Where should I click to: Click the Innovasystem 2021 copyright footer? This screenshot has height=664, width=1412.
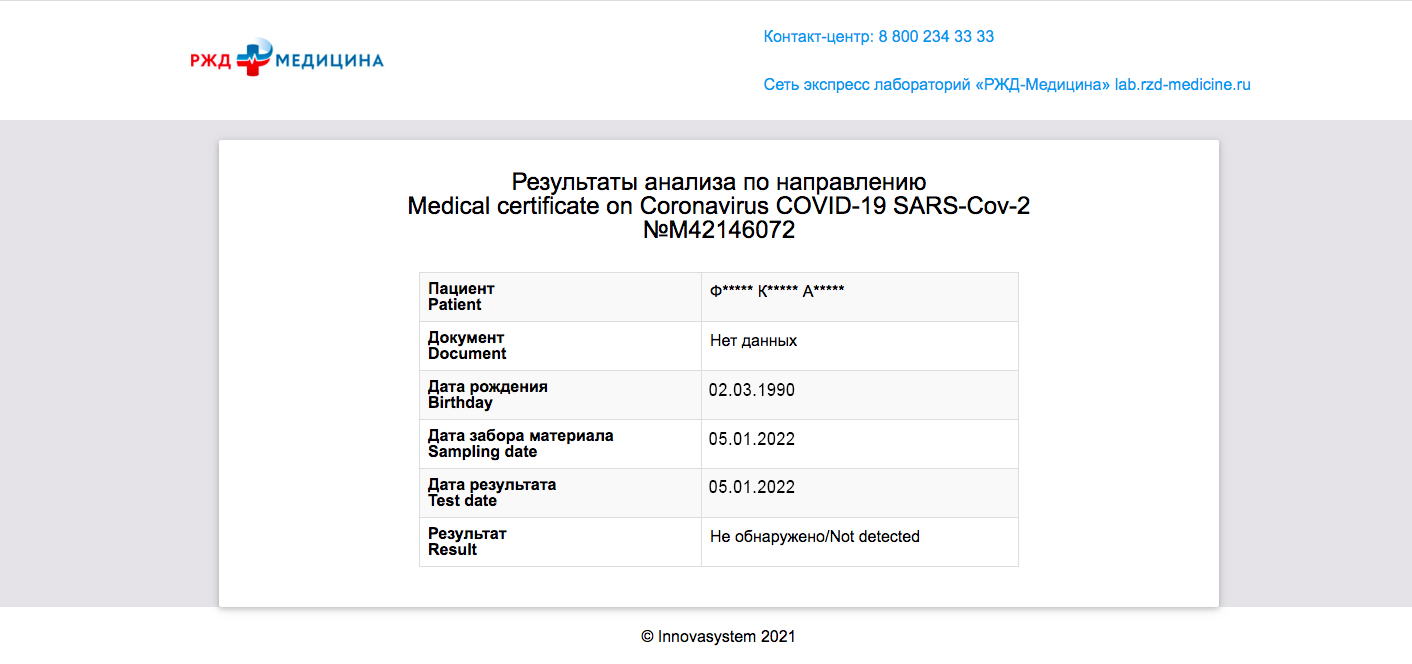tap(718, 636)
